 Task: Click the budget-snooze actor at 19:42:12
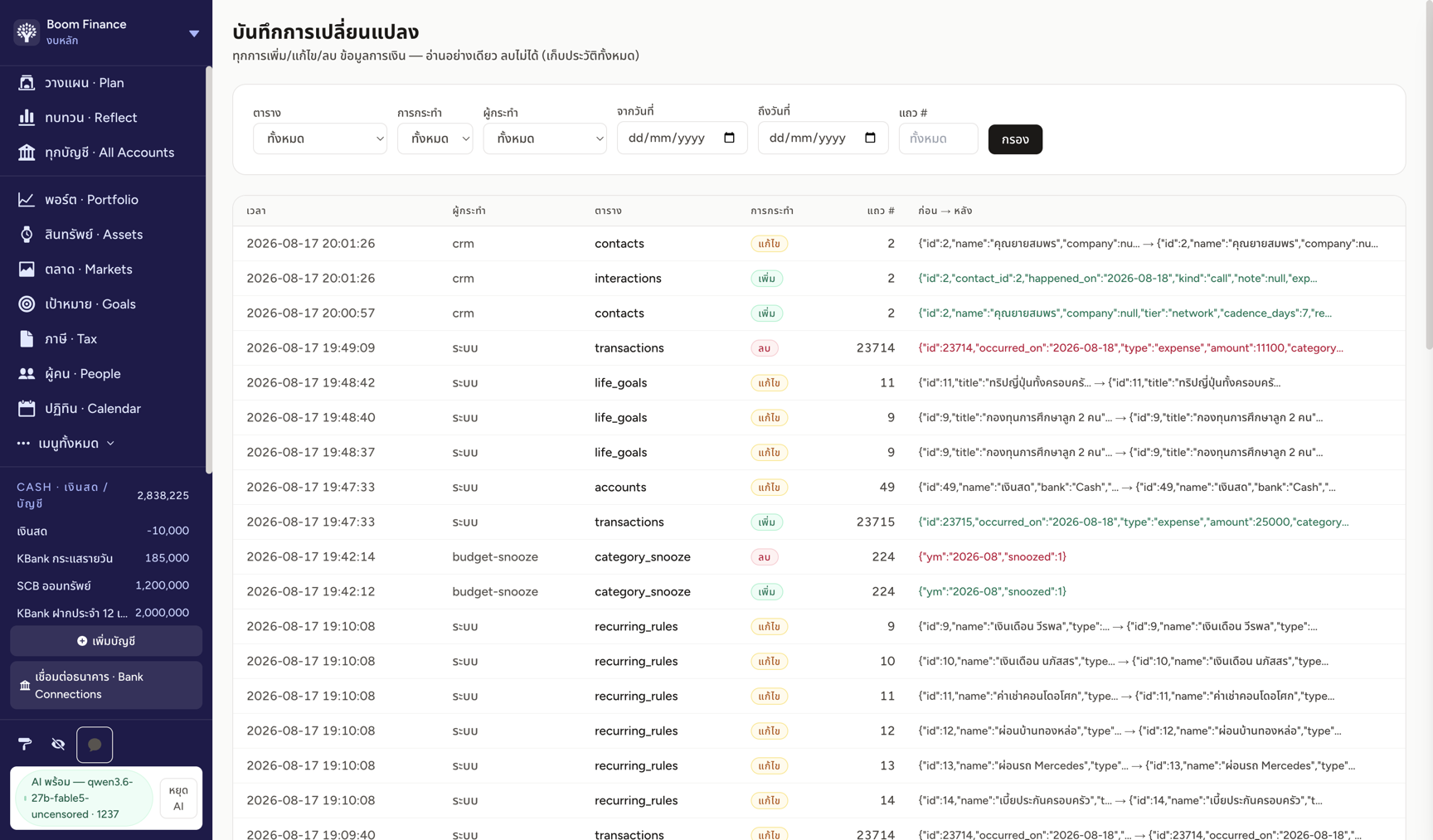495,591
